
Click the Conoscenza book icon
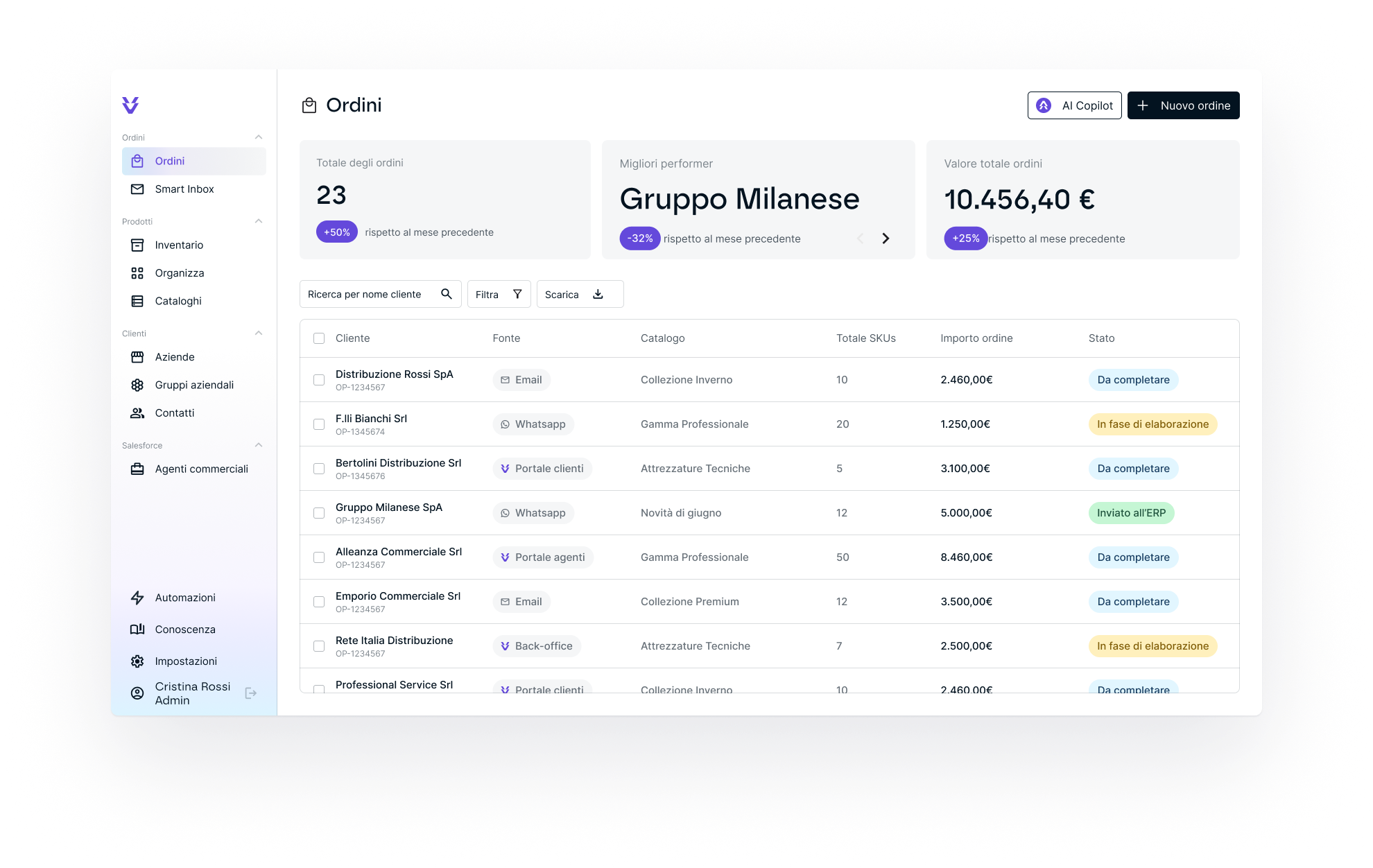(x=137, y=630)
